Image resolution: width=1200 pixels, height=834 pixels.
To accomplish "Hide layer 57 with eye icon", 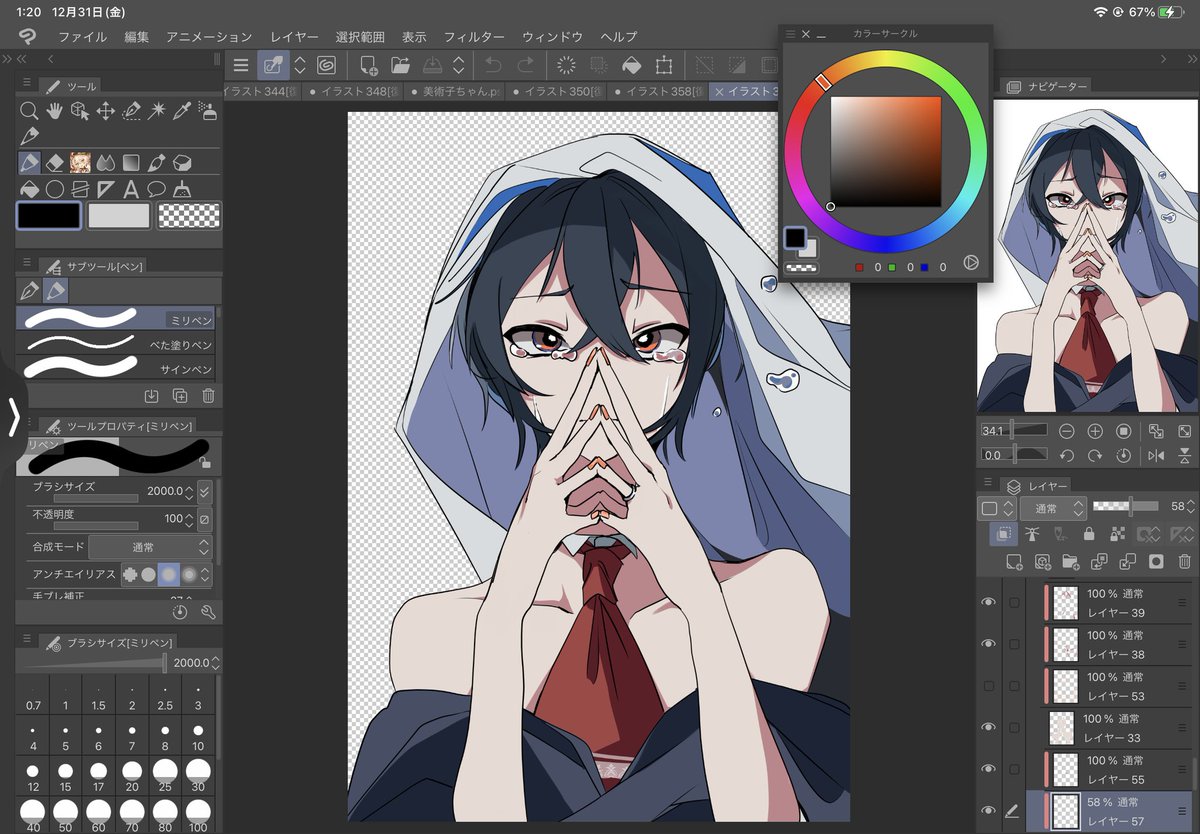I will (989, 810).
